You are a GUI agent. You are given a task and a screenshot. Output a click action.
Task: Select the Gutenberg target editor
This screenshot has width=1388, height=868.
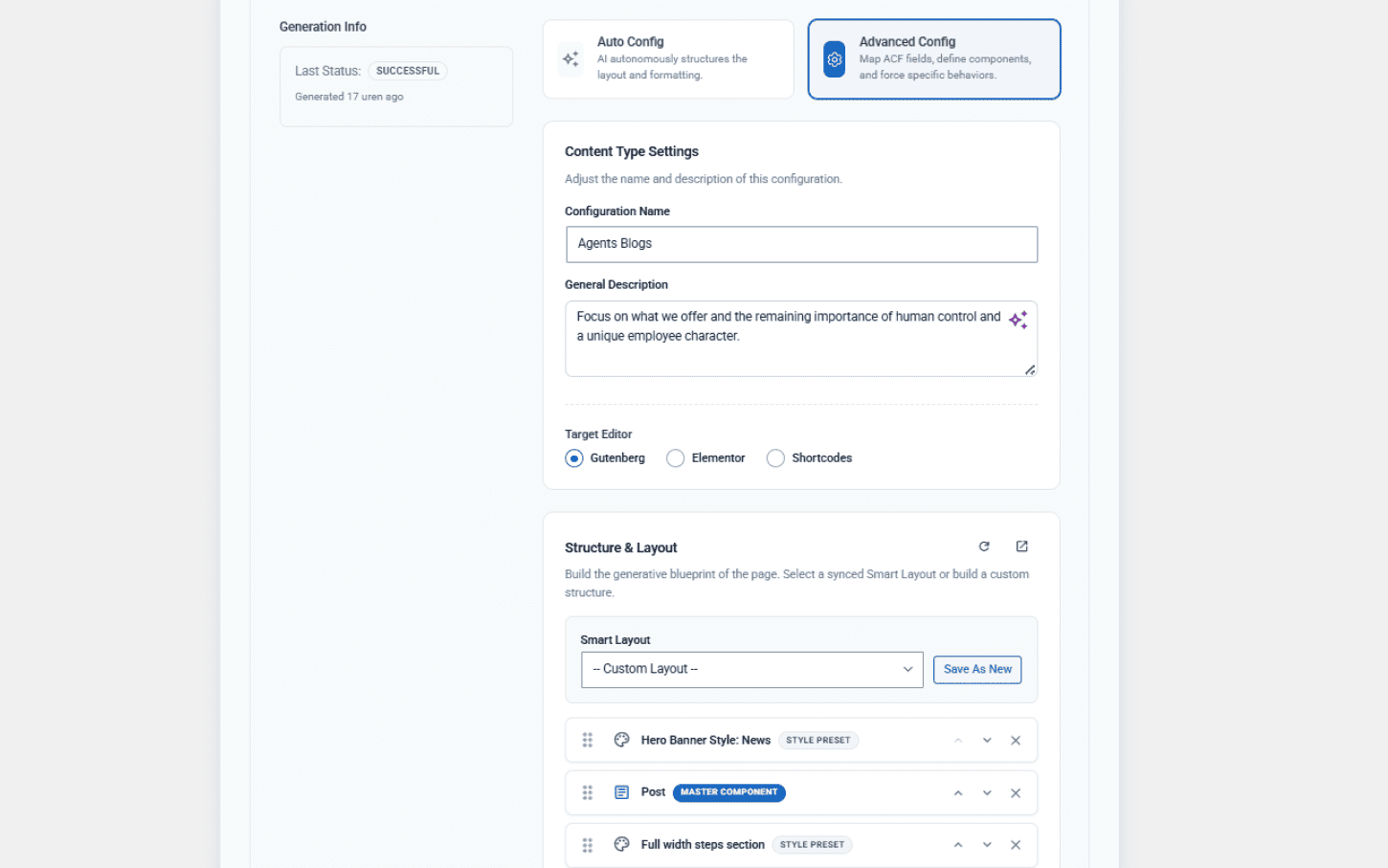coord(574,458)
